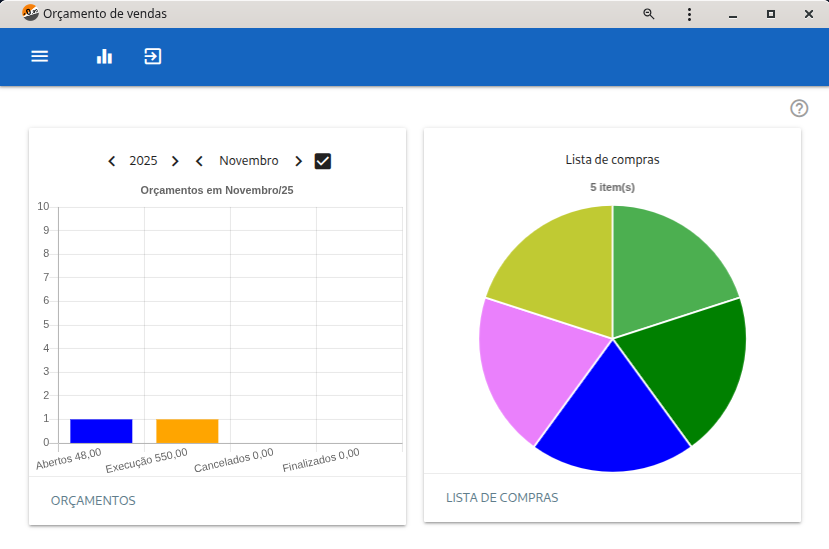Click the orange Execução bar
829x549 pixels.
click(187, 431)
